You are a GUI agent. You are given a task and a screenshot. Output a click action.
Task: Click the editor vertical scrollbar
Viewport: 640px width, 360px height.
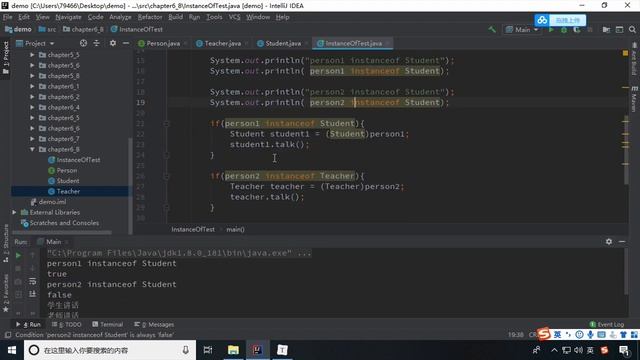coord(626,149)
